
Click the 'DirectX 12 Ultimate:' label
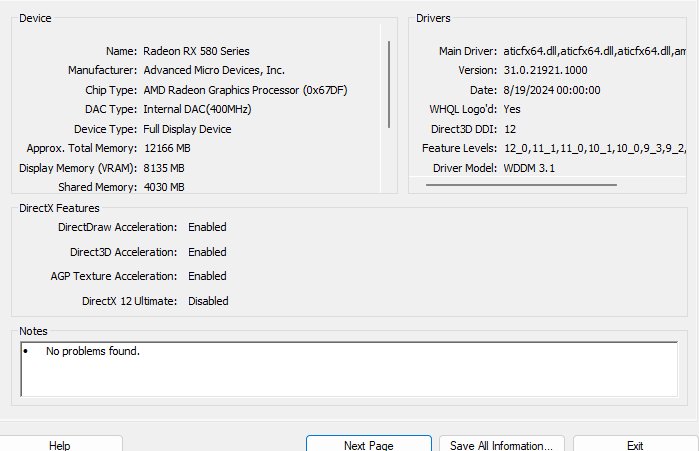129,301
